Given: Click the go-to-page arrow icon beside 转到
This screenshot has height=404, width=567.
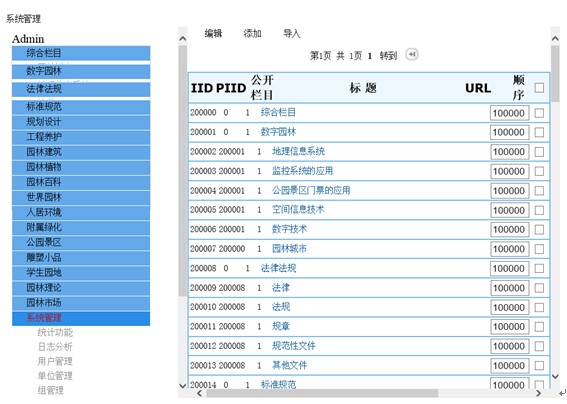Looking at the screenshot, I should [412, 54].
